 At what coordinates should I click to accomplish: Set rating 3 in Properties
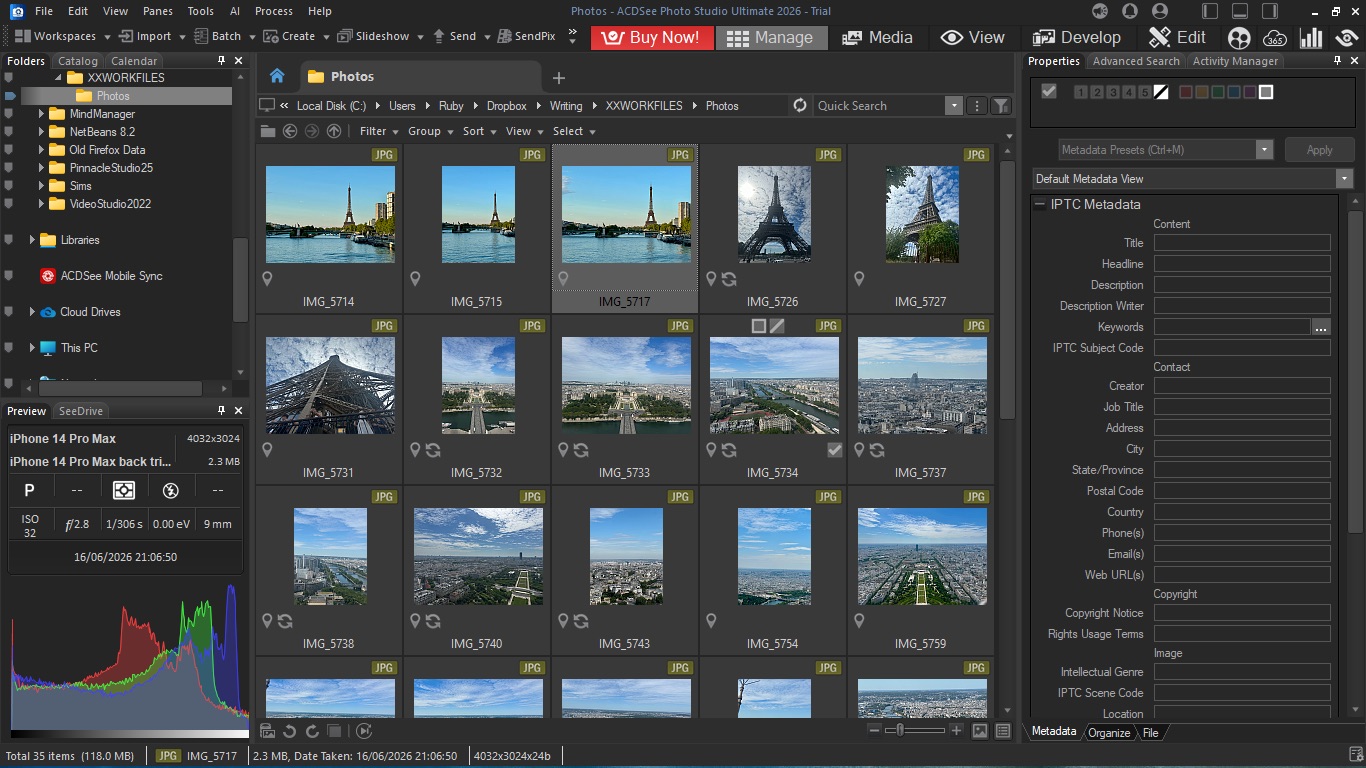pos(1113,92)
